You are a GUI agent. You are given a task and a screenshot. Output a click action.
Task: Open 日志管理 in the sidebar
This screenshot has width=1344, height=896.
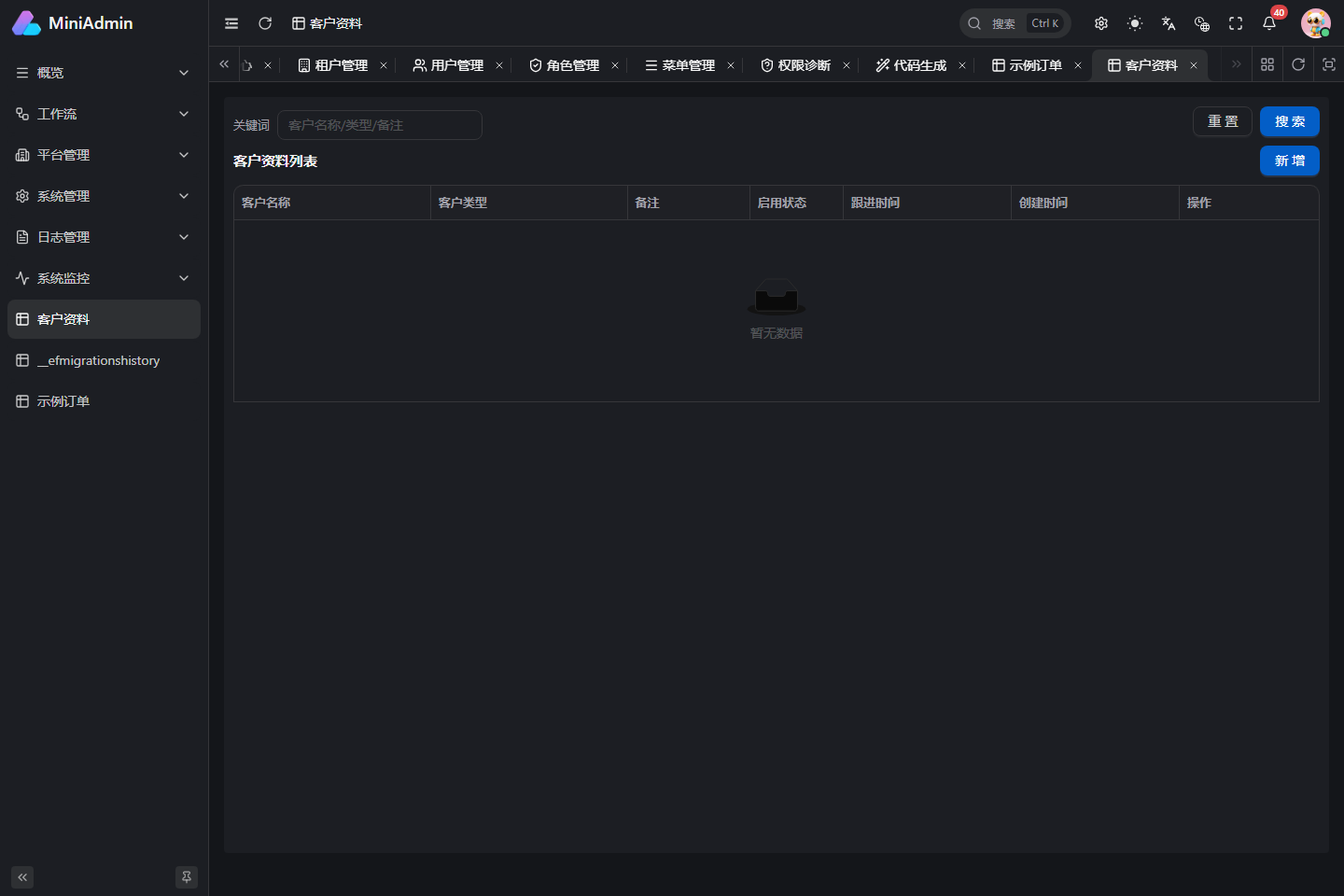pos(104,237)
